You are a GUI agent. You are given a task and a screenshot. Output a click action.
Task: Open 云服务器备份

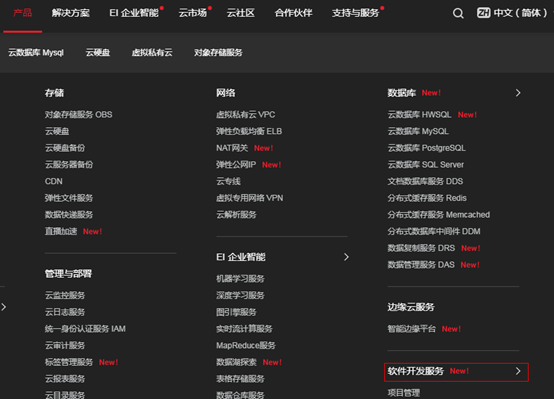[x=69, y=164]
